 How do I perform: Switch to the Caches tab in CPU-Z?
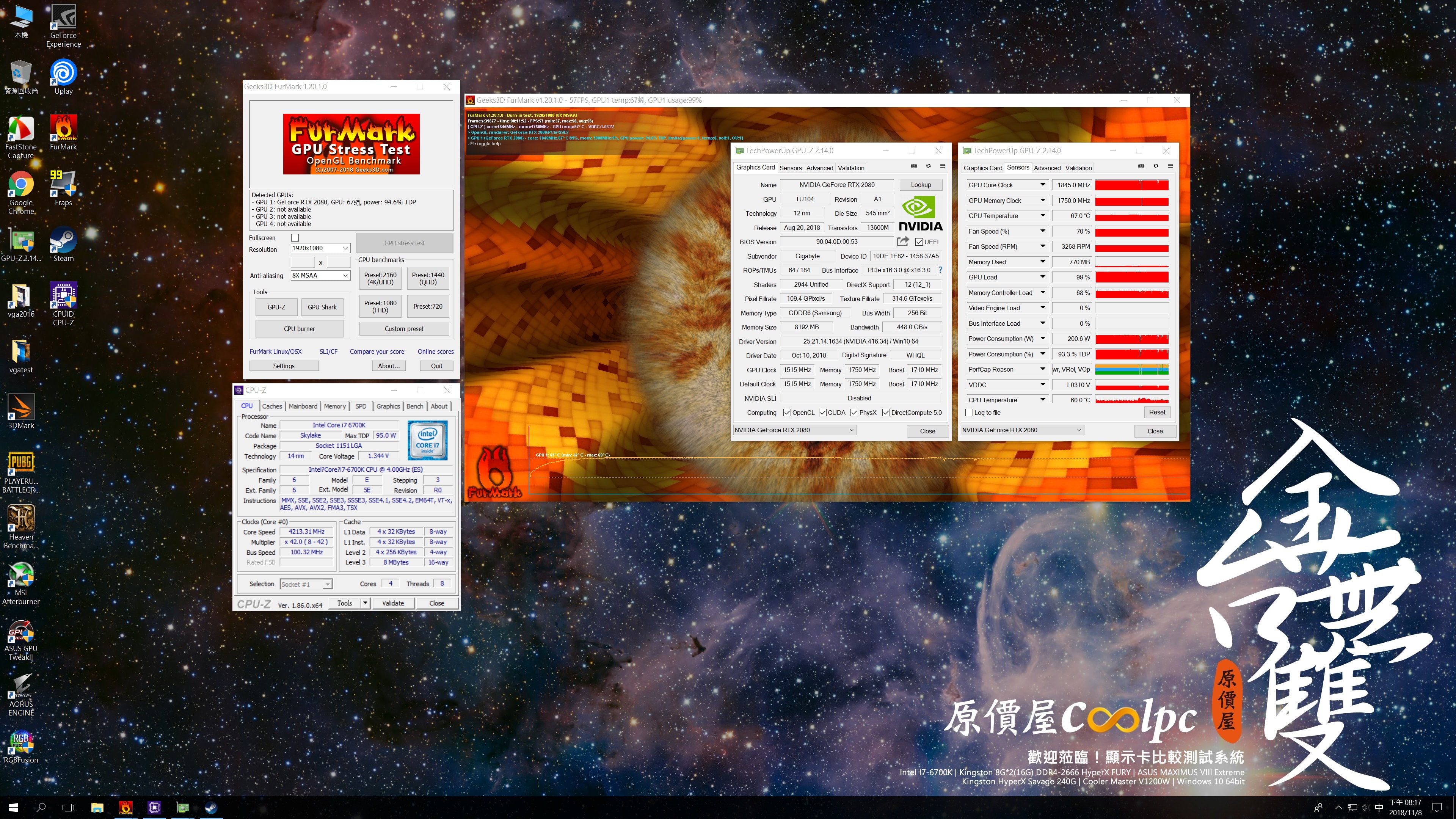[272, 406]
